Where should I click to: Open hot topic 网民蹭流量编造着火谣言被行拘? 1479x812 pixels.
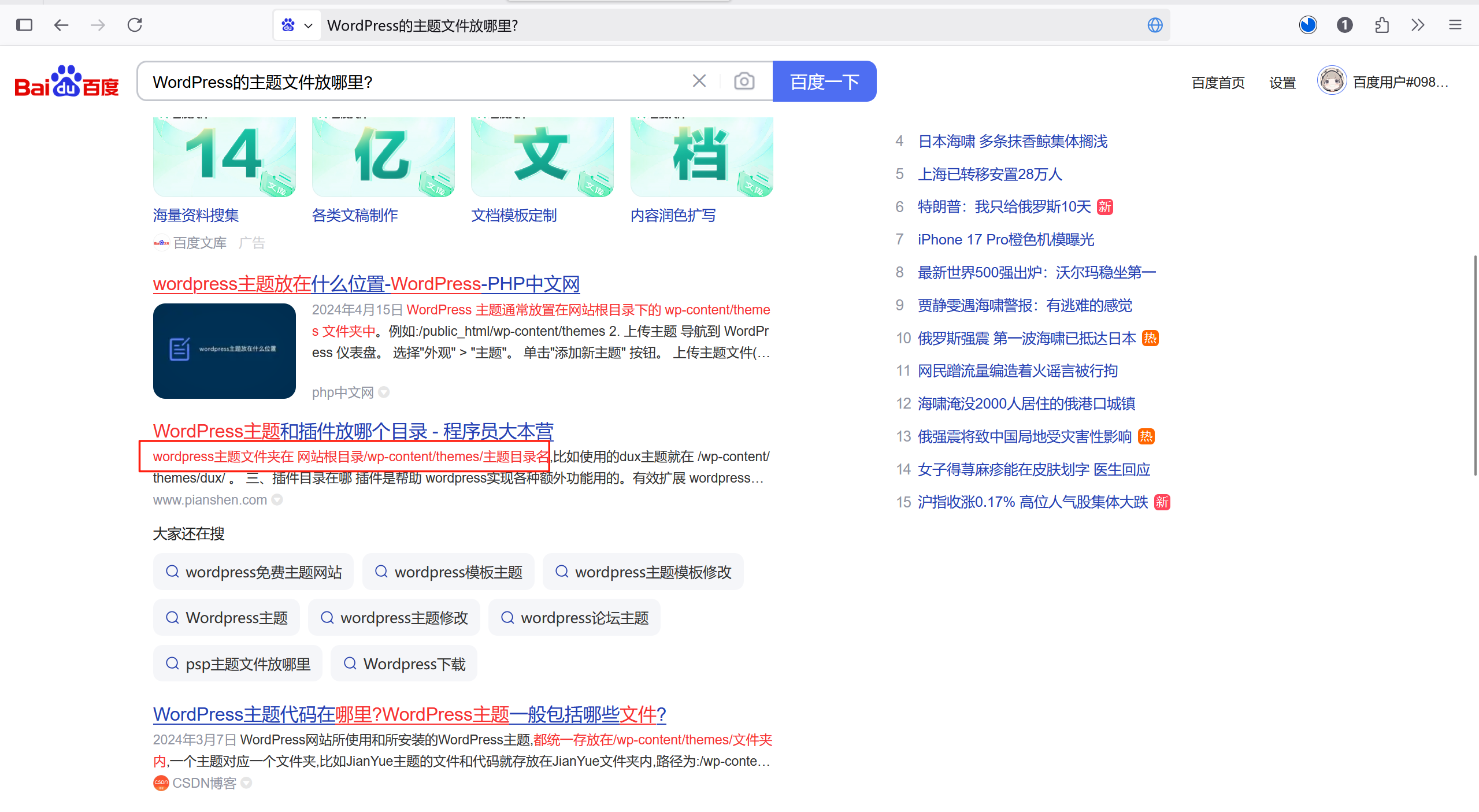tap(1018, 371)
